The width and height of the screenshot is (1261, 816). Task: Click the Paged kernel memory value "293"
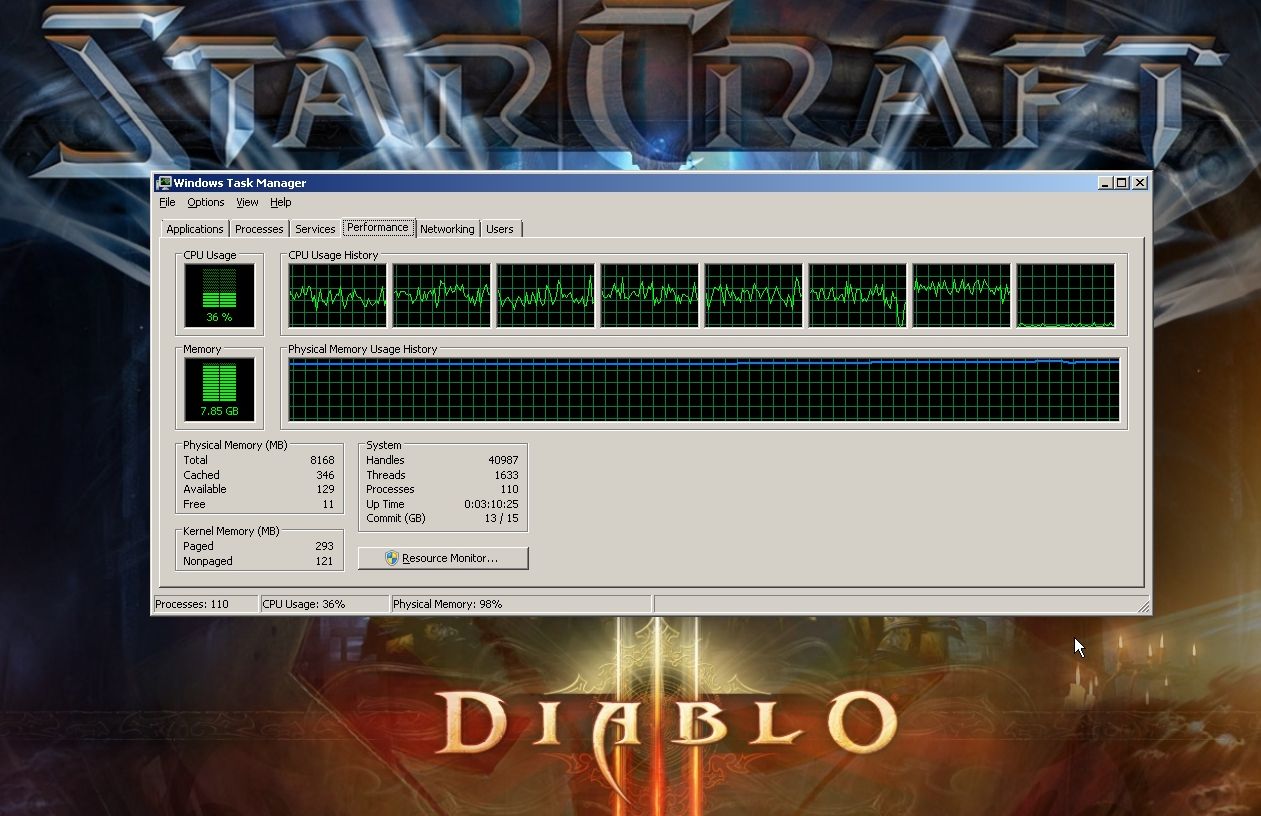tap(324, 546)
